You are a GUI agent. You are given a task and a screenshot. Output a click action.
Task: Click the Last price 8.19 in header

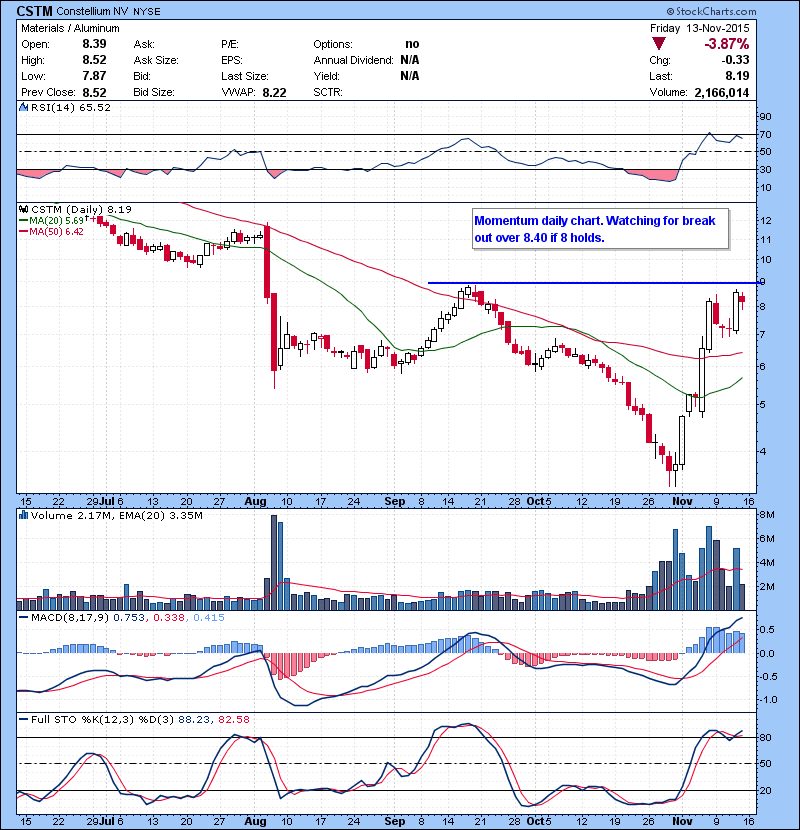tap(738, 76)
